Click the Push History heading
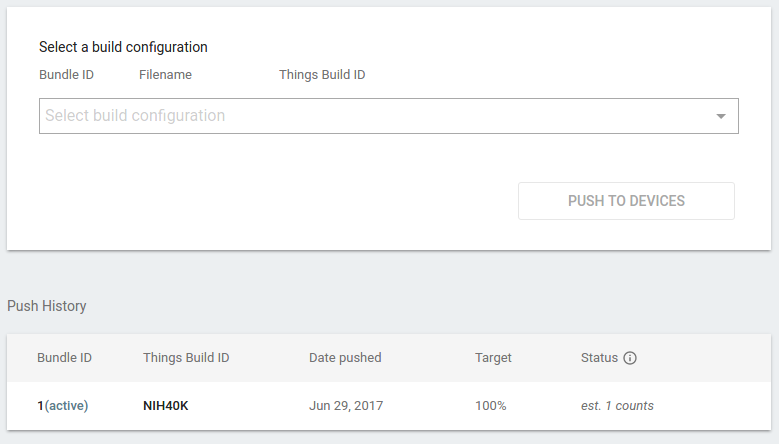The width and height of the screenshot is (779, 444). (x=47, y=306)
